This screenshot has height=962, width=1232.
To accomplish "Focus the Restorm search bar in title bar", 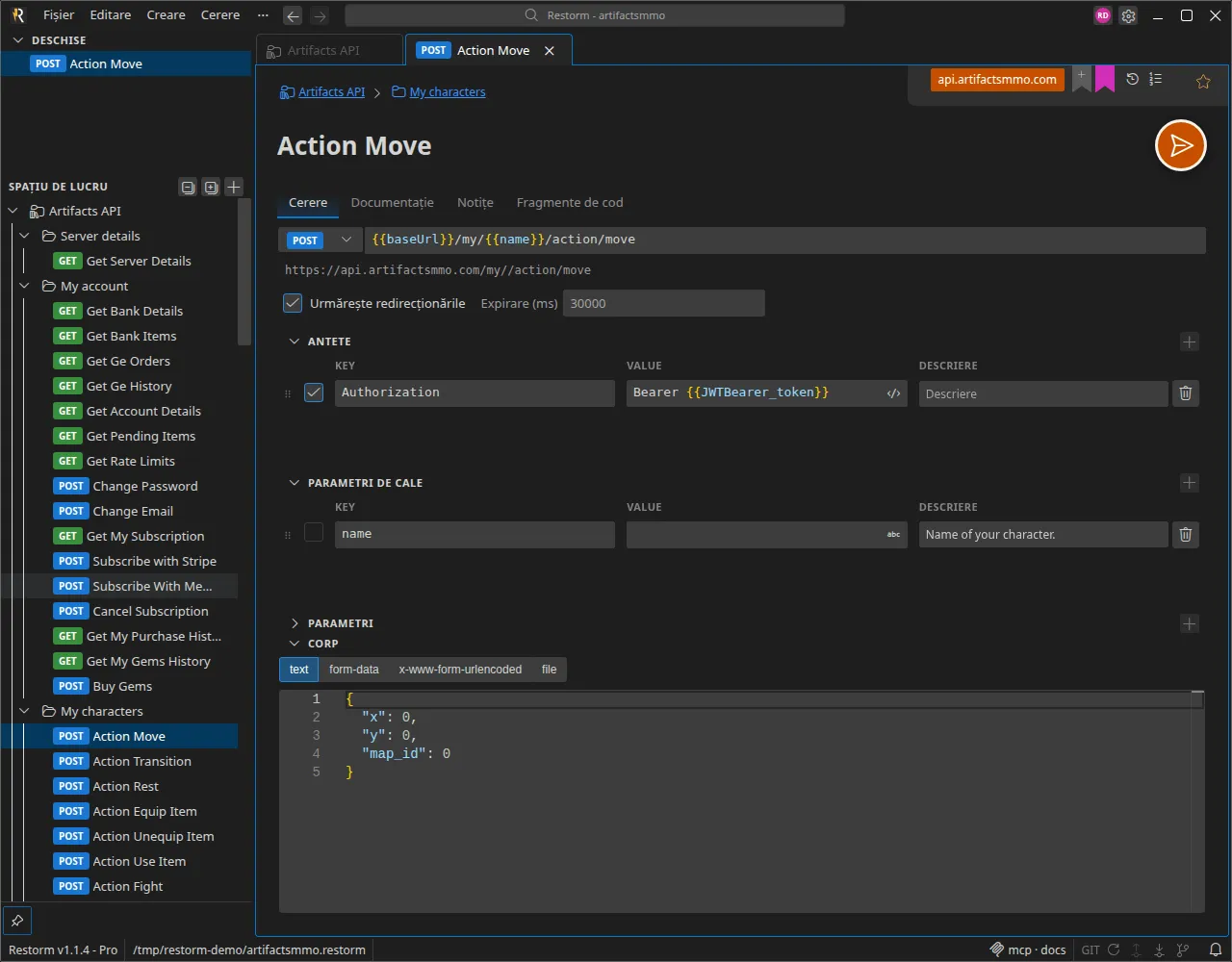I will 595,15.
